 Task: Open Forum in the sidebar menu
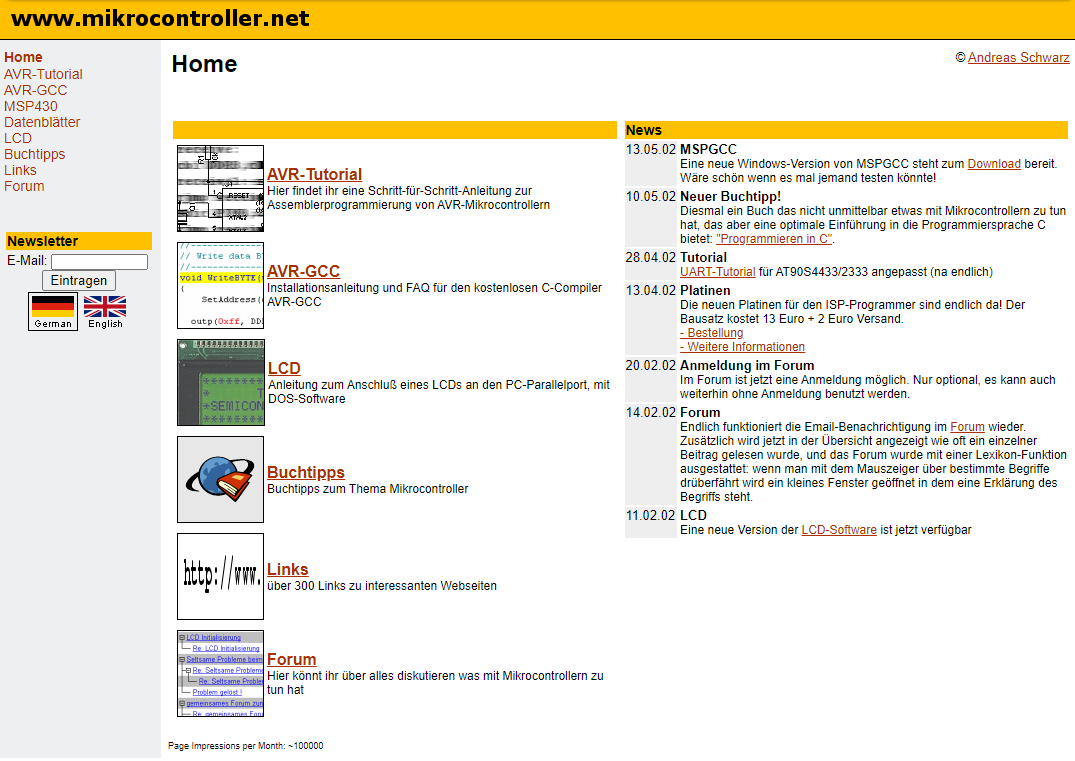coord(24,186)
